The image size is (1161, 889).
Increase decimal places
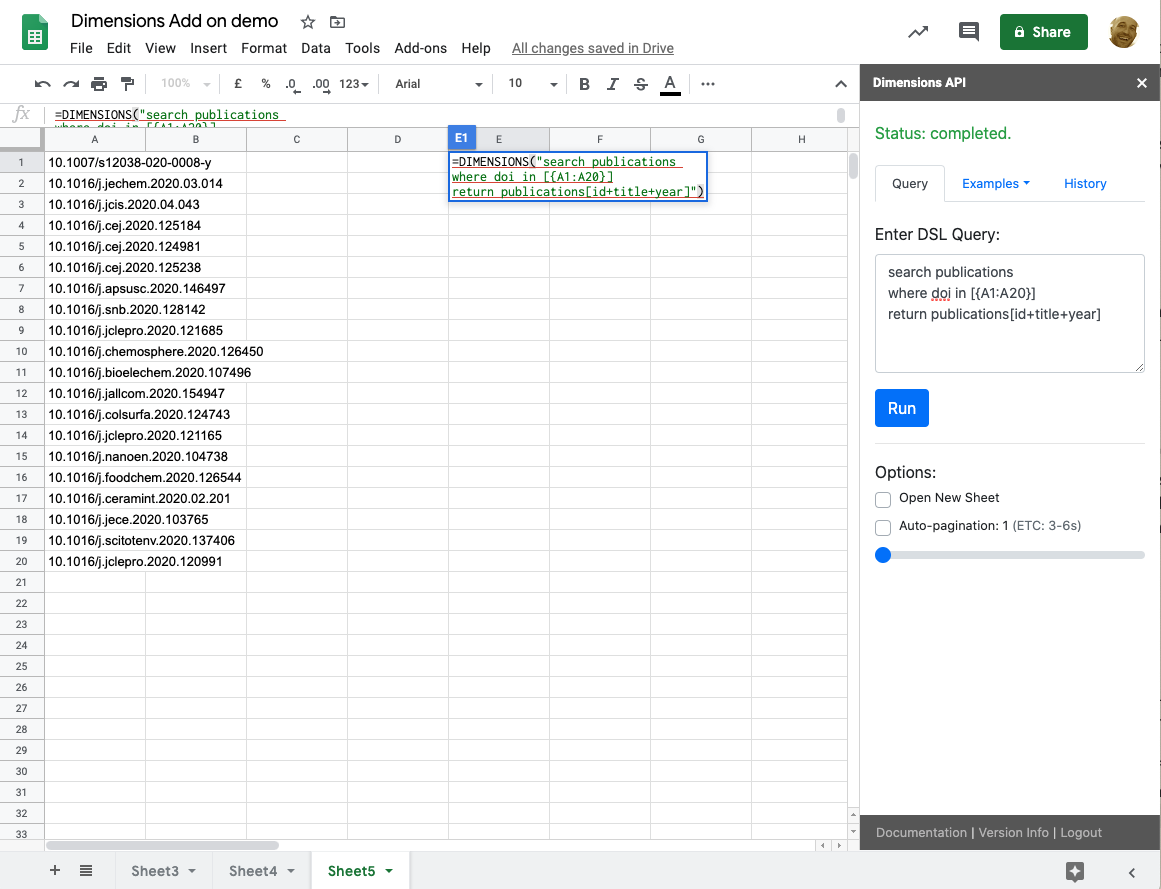pyautogui.click(x=321, y=84)
